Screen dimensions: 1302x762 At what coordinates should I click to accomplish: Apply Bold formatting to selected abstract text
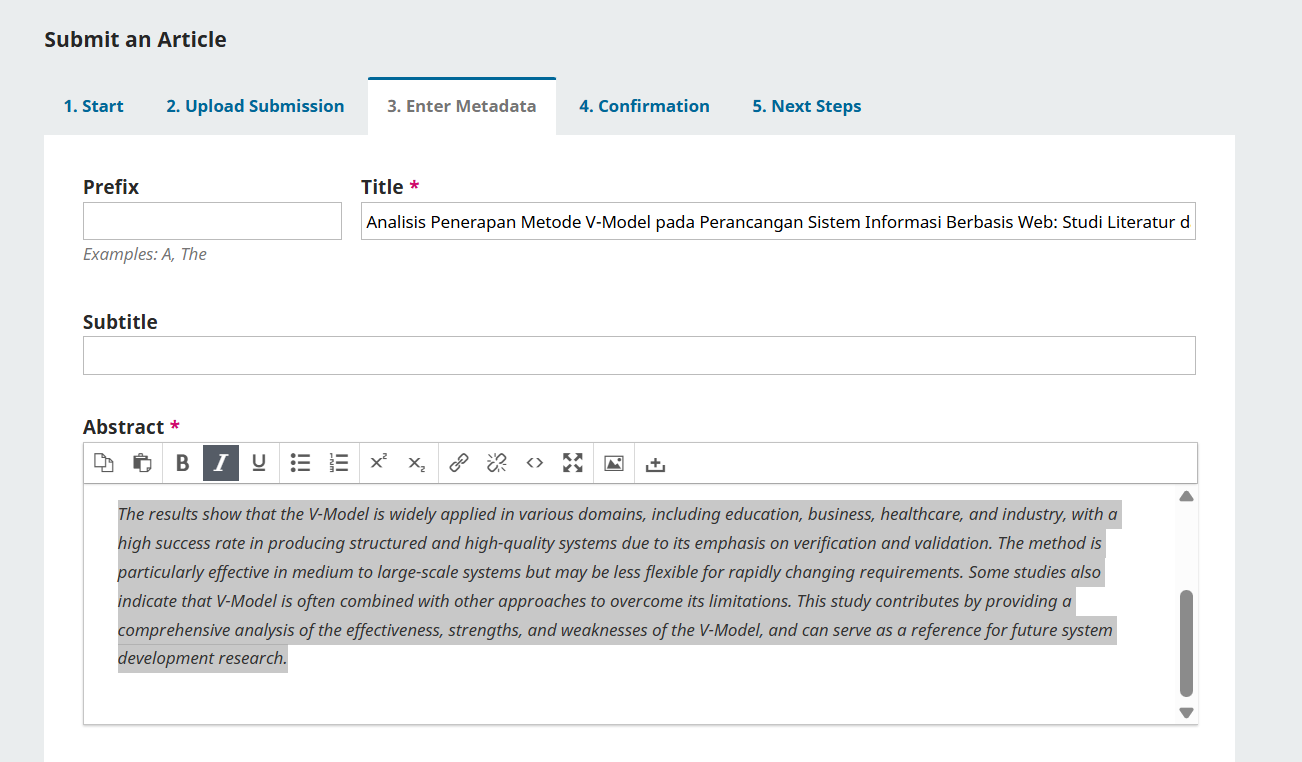(x=182, y=463)
